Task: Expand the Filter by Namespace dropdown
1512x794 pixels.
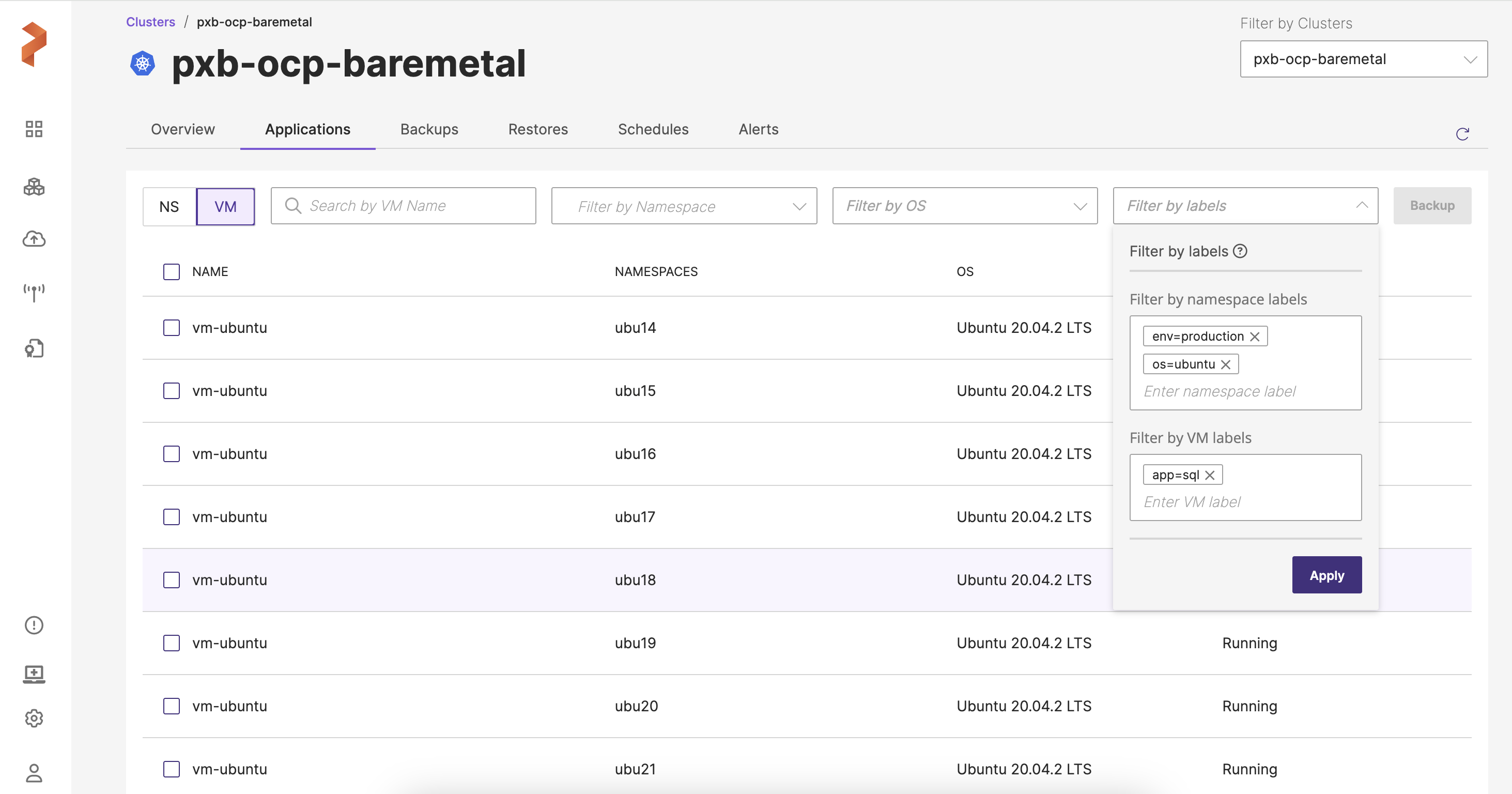Action: click(x=684, y=206)
